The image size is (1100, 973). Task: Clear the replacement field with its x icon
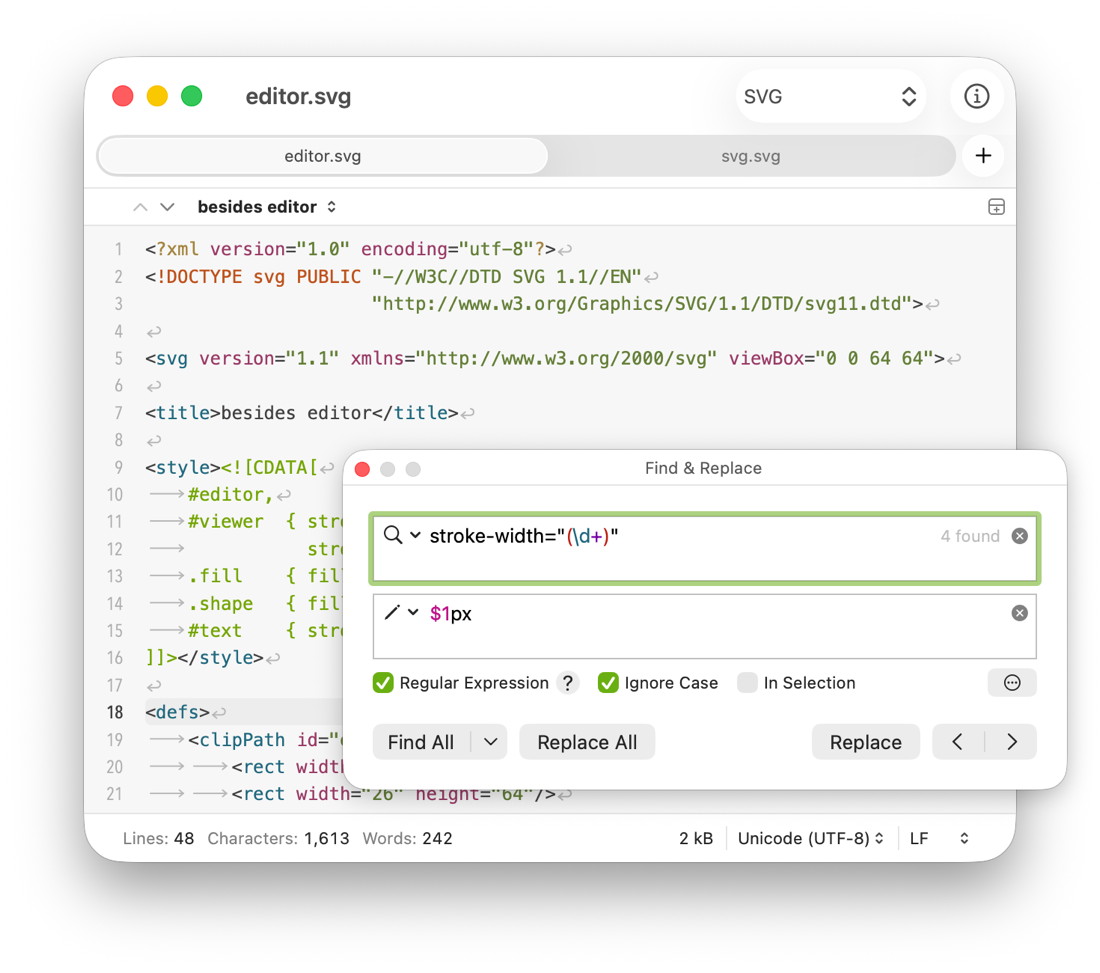(x=1019, y=613)
